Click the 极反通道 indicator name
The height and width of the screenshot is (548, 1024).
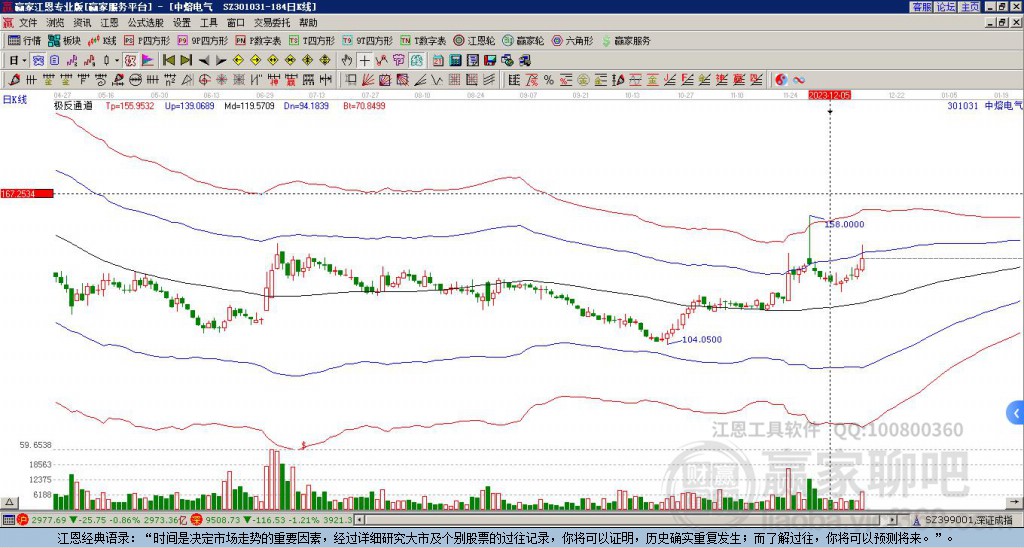(73, 106)
